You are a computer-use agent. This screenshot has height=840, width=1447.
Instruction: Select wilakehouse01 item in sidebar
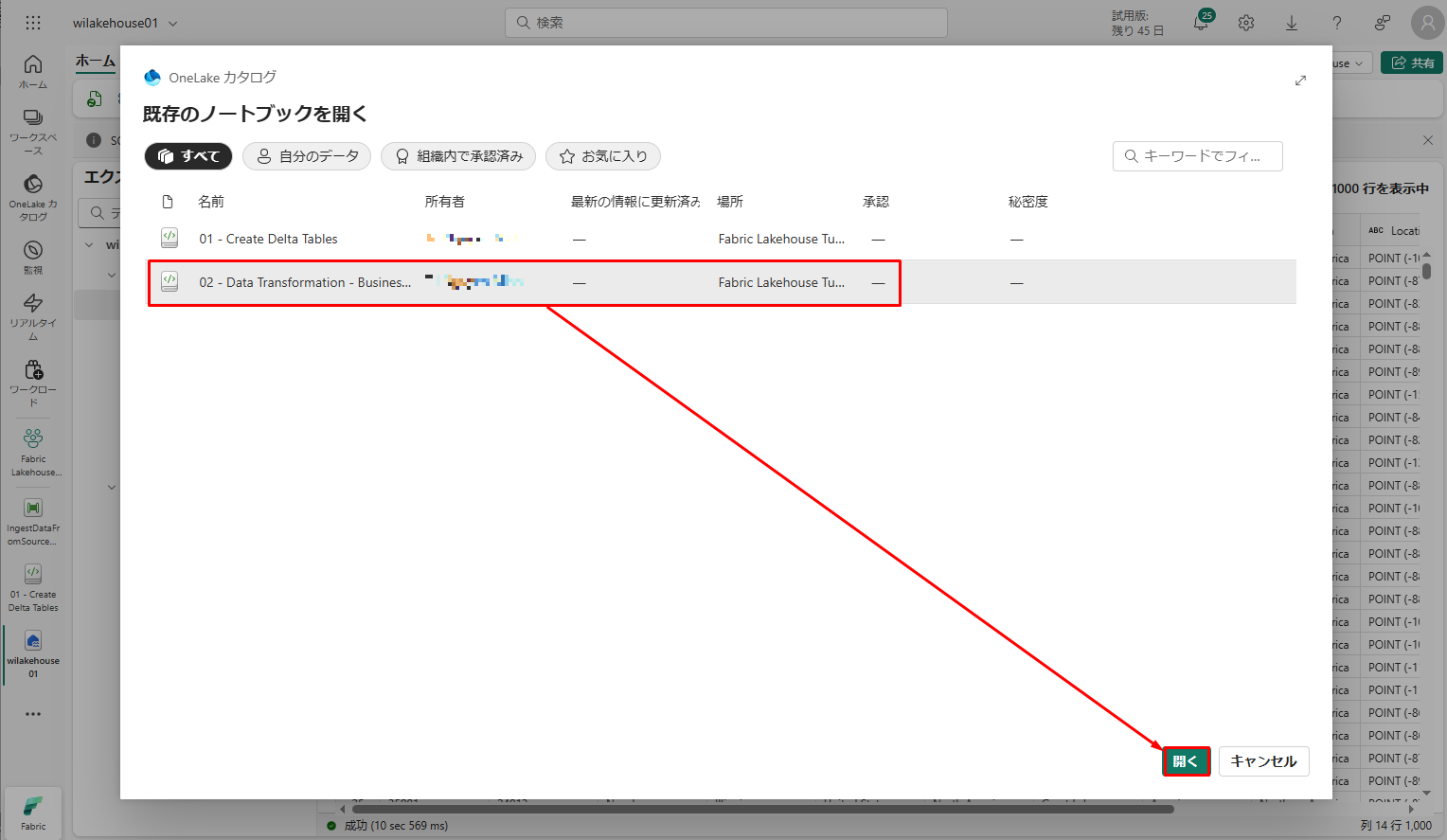coord(33,654)
